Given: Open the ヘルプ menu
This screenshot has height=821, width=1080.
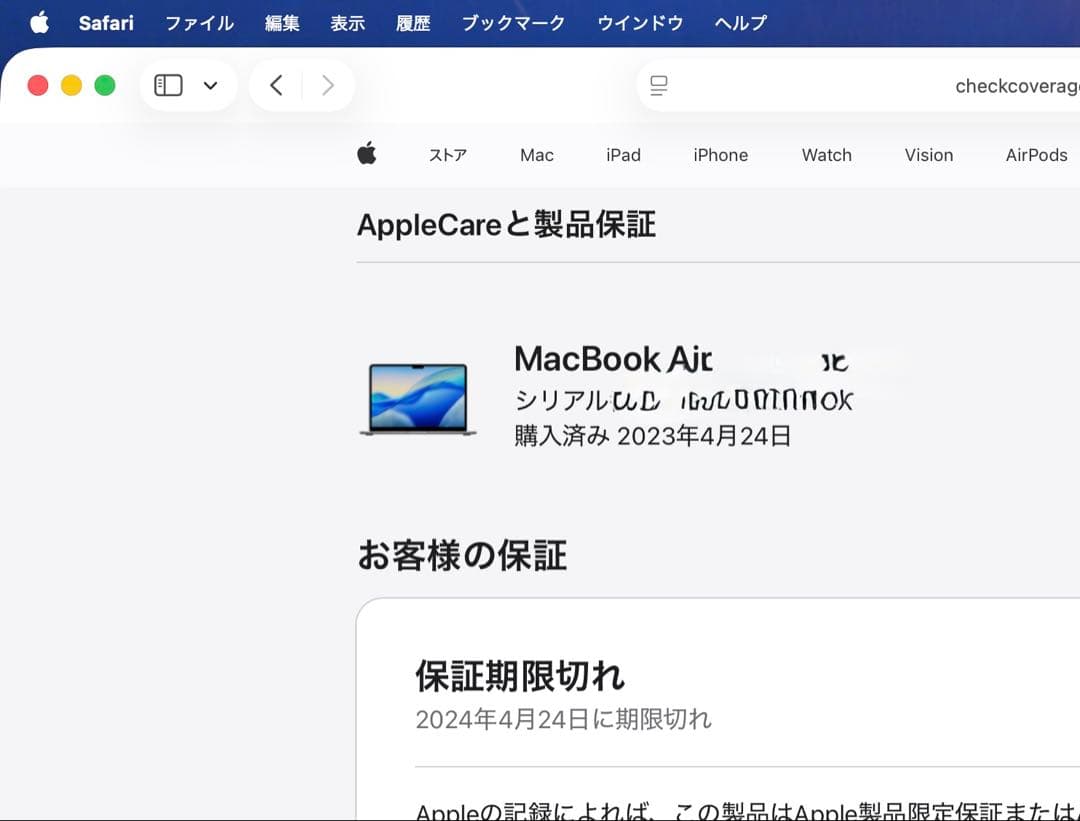Looking at the screenshot, I should coord(740,23).
